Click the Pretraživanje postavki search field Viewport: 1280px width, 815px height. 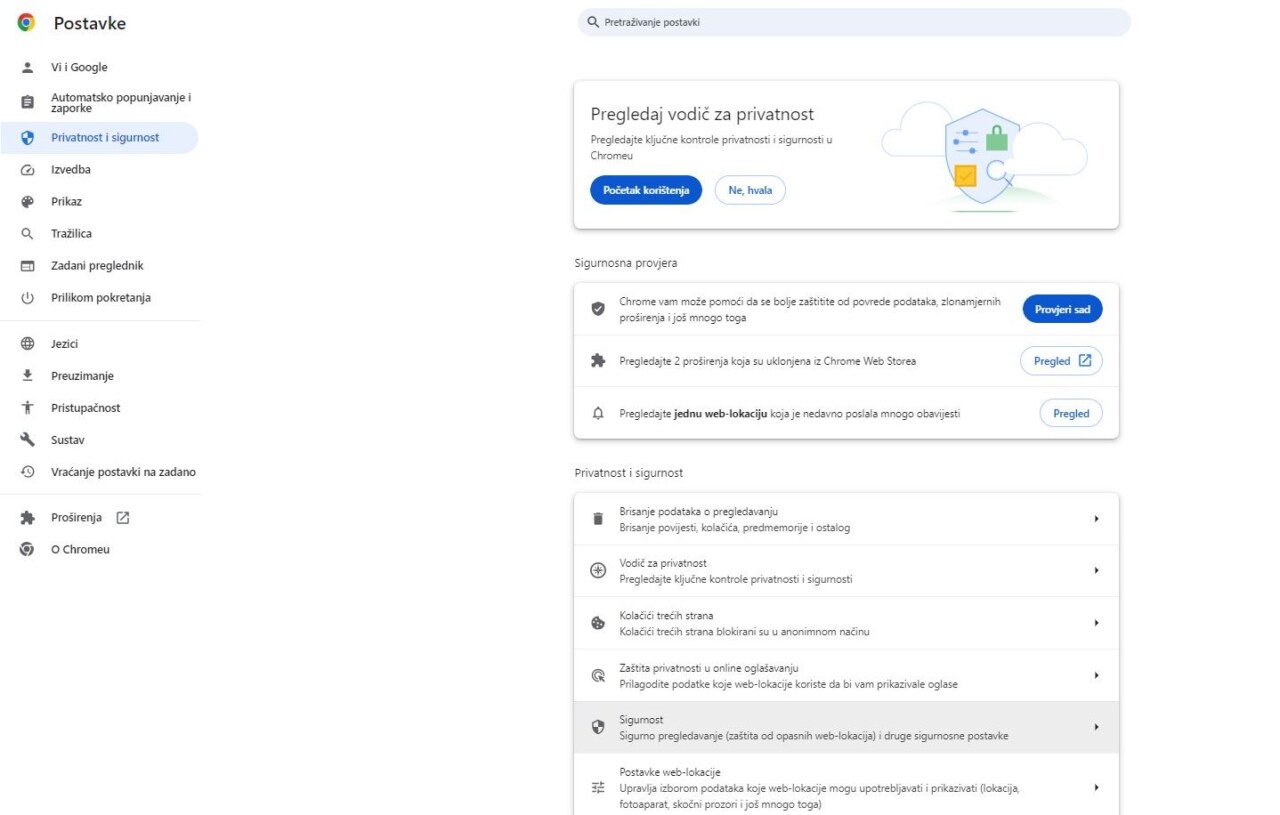851,21
